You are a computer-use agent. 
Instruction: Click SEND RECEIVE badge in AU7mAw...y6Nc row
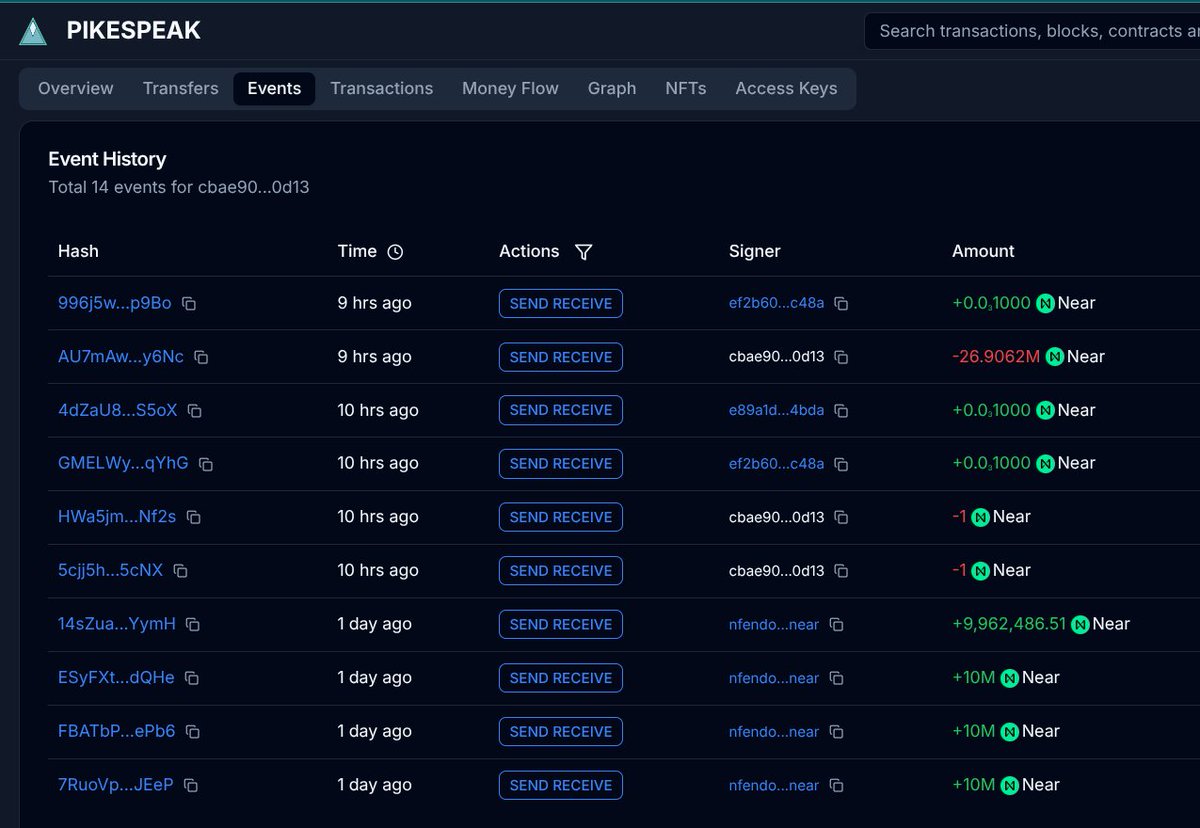561,357
